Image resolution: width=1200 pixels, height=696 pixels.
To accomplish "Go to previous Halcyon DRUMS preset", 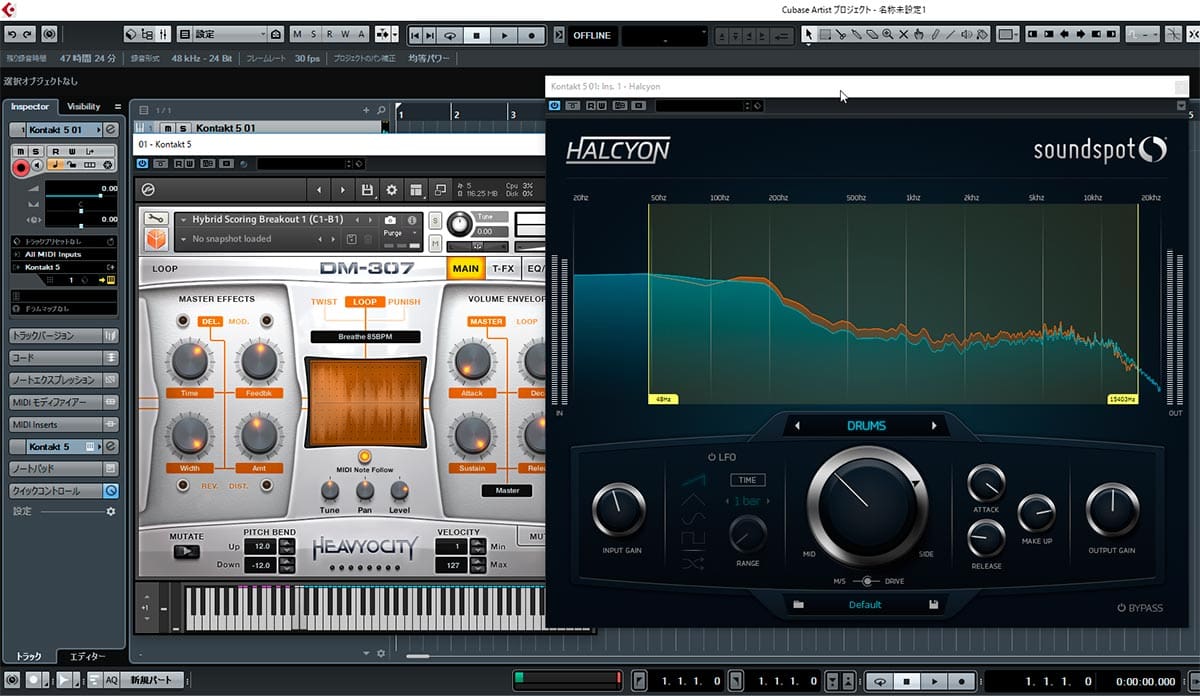I will (x=797, y=426).
